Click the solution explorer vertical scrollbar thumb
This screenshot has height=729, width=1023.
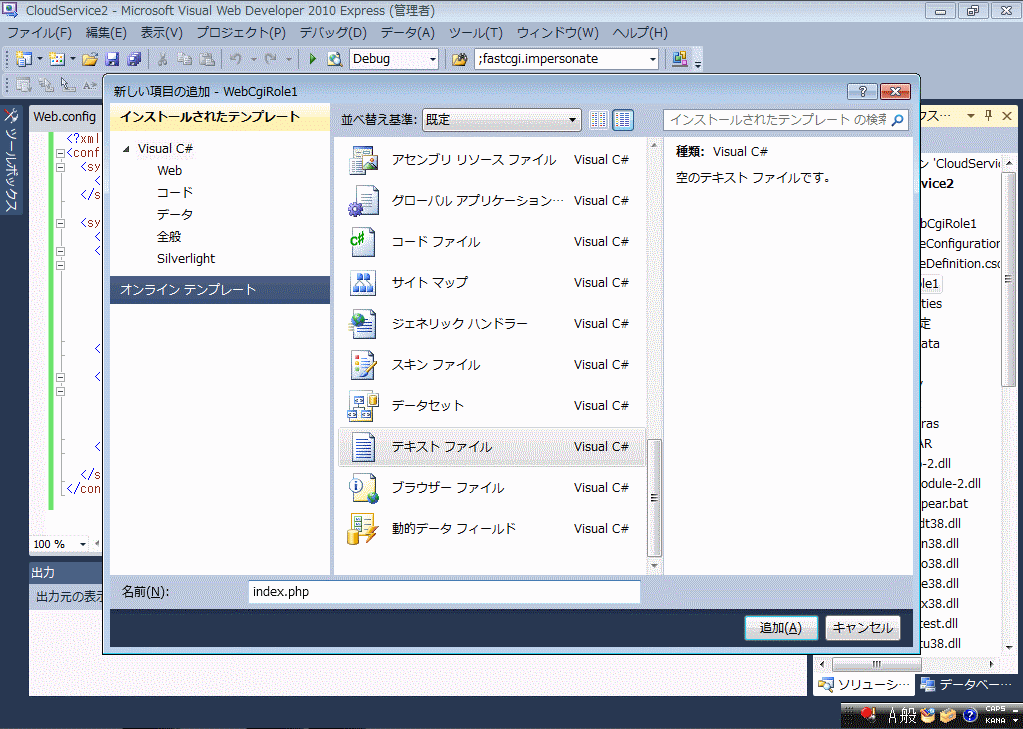click(1008, 277)
